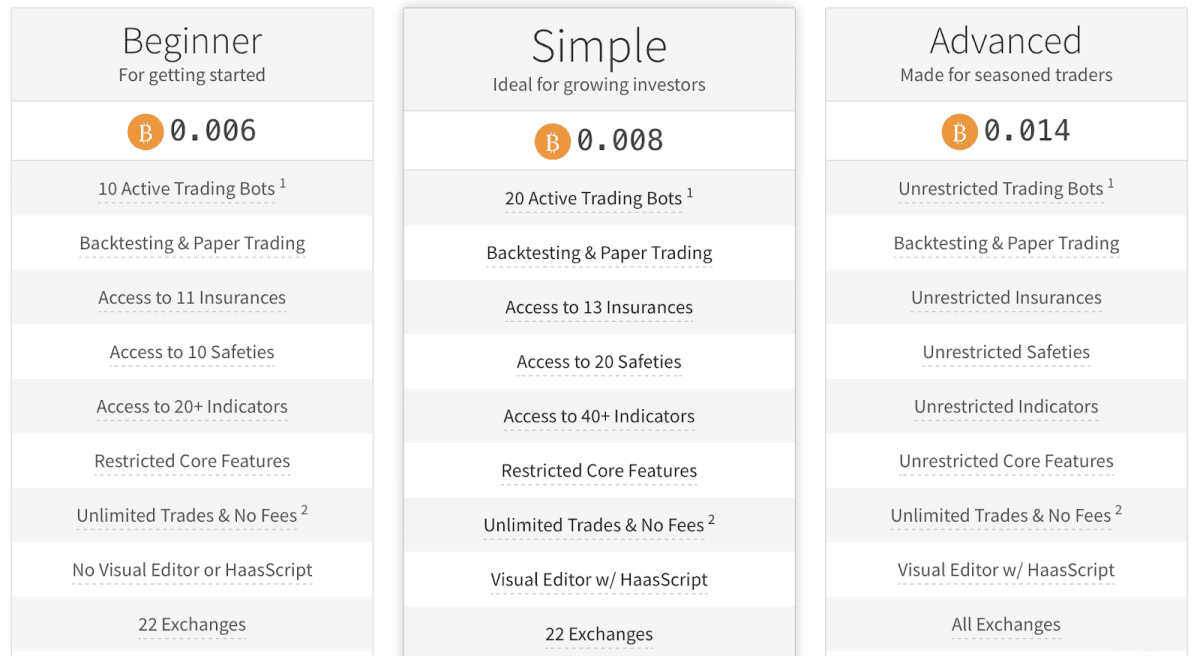Click Access to 13 Insurances
The image size is (1200, 656).
coord(599,308)
